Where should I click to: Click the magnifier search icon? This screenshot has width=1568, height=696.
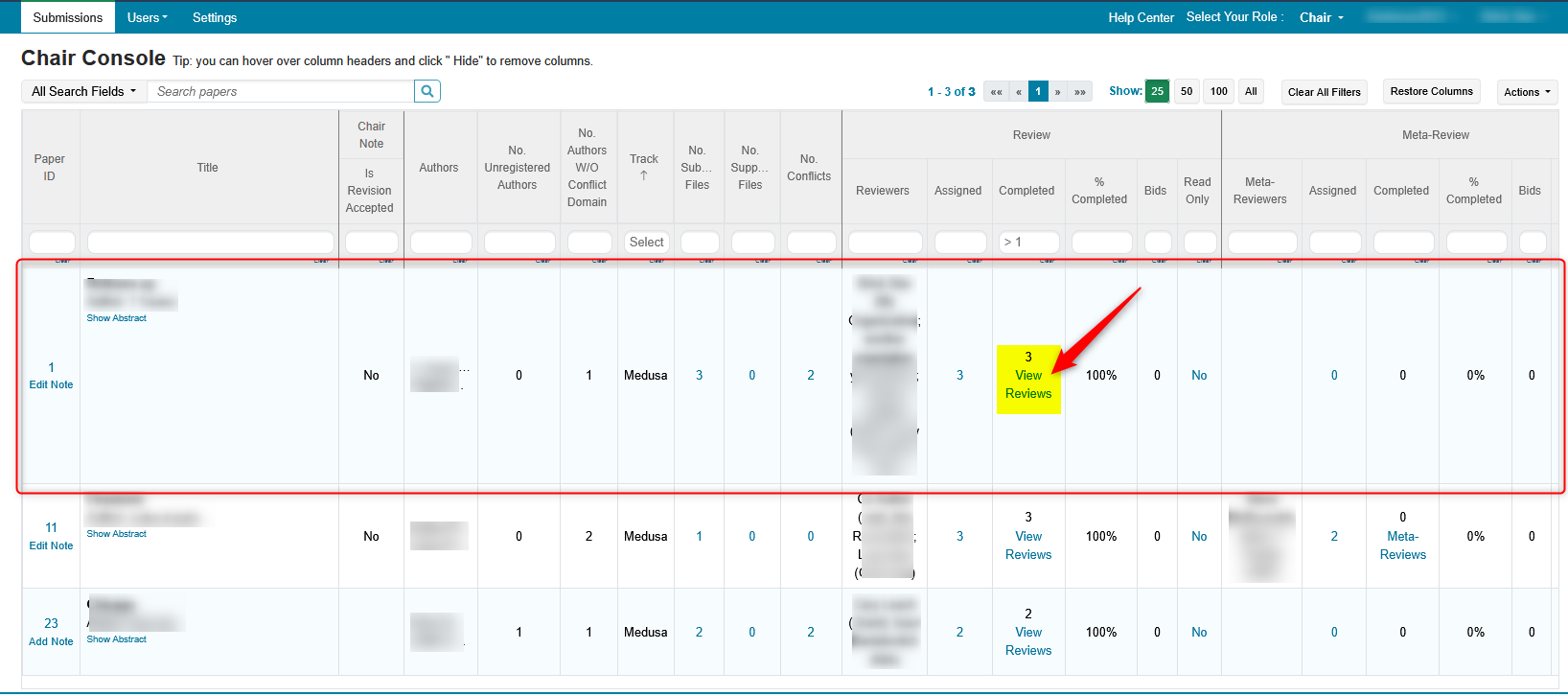(427, 91)
